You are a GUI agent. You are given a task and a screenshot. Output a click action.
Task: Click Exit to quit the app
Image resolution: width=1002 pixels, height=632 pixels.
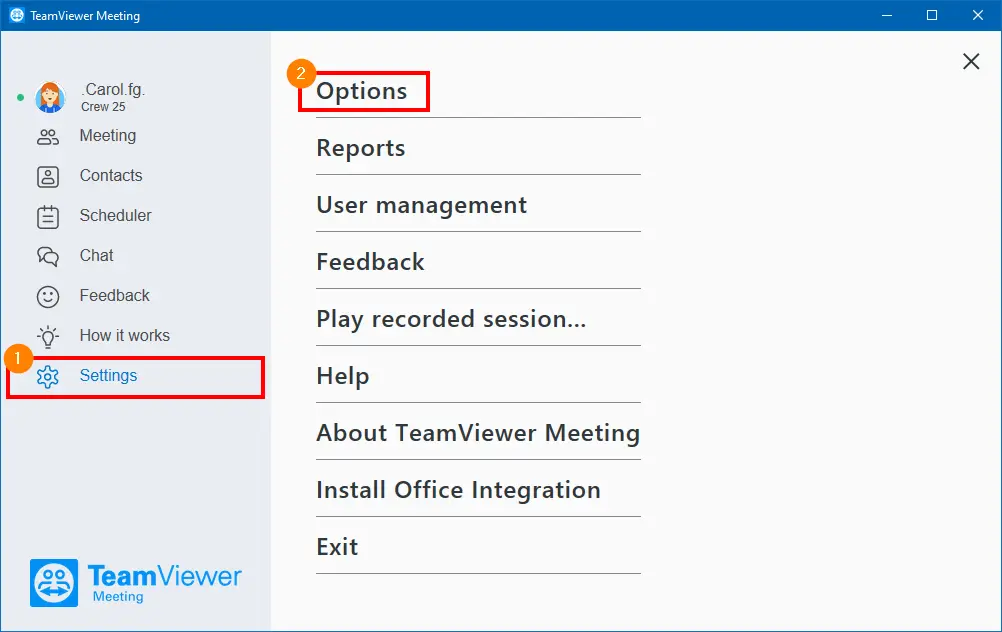pos(337,547)
